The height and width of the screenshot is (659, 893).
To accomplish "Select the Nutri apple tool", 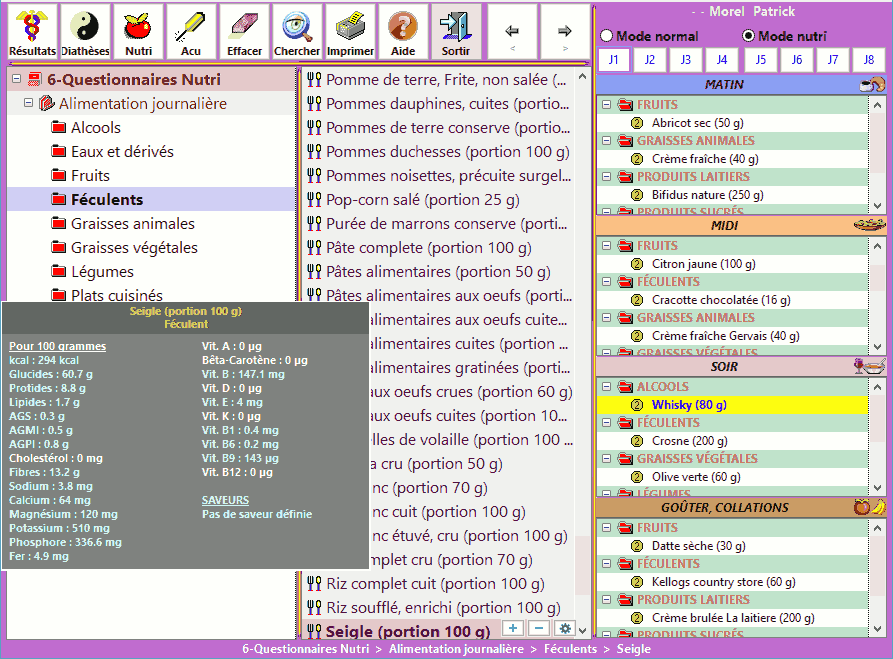I will pyautogui.click(x=138, y=31).
